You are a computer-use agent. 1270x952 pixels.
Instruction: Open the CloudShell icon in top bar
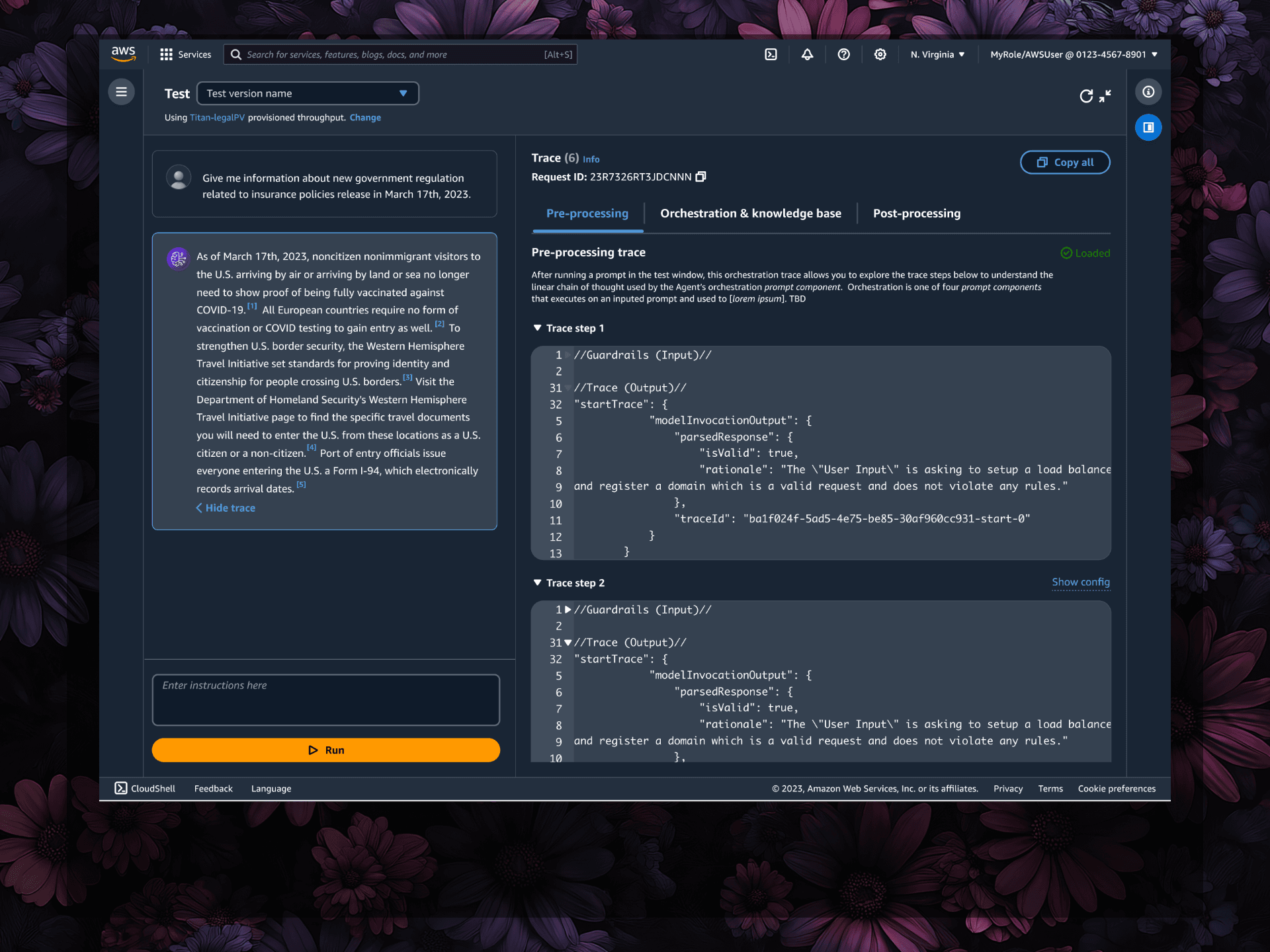coord(771,54)
